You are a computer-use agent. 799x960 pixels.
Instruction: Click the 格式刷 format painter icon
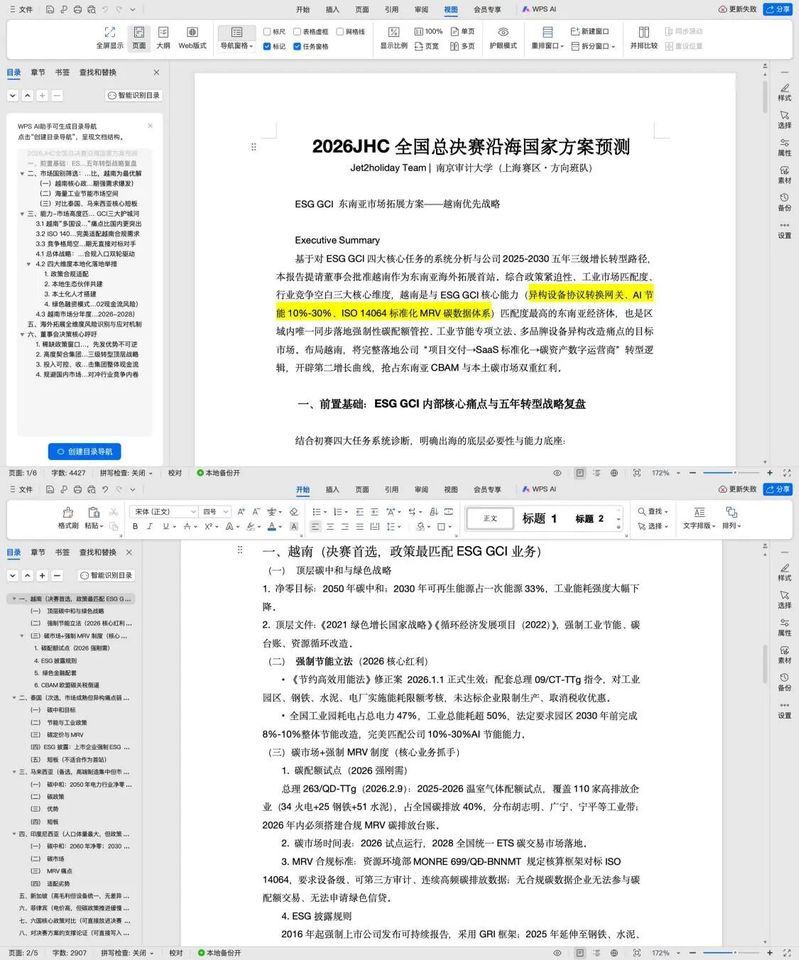pyautogui.click(x=68, y=517)
